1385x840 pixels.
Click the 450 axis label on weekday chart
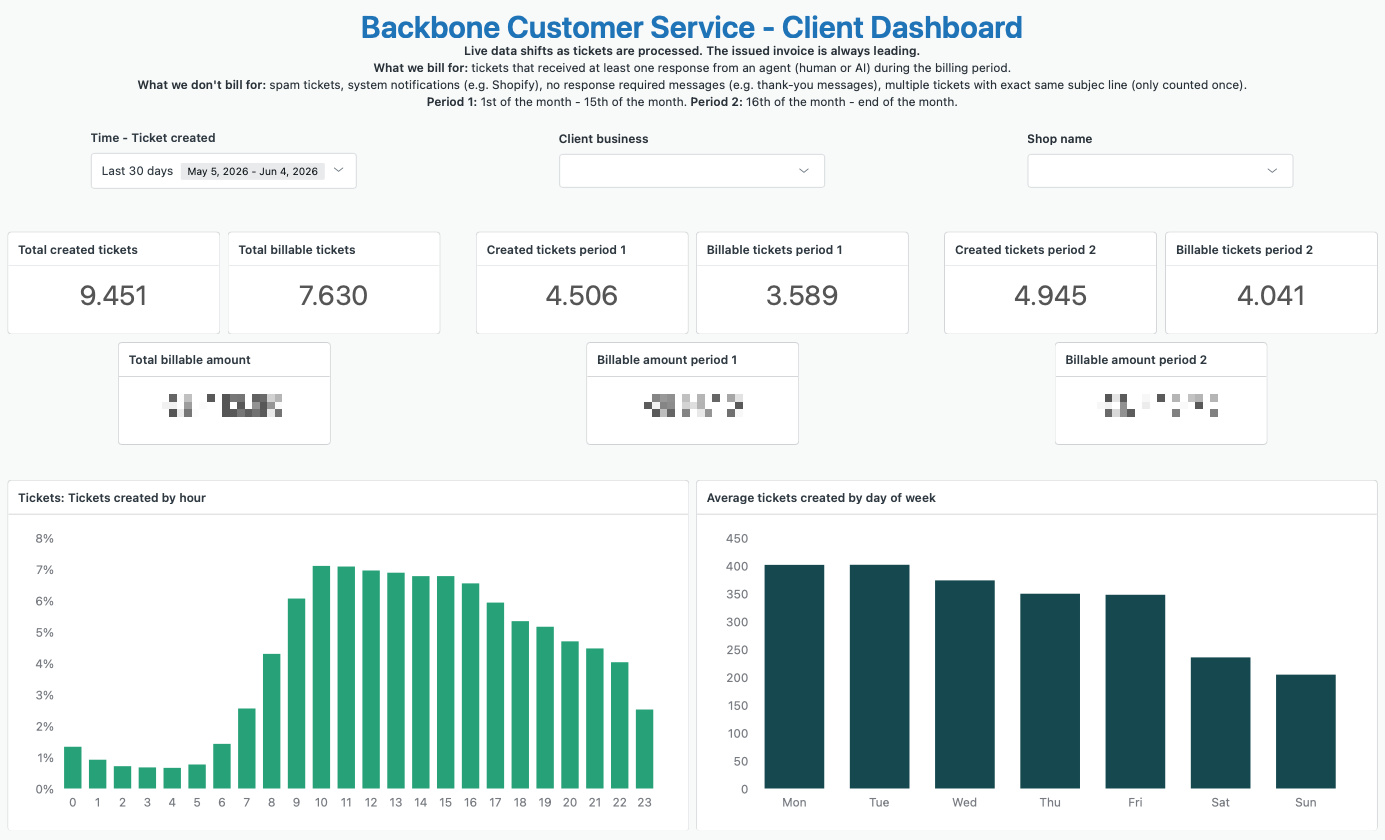point(737,538)
